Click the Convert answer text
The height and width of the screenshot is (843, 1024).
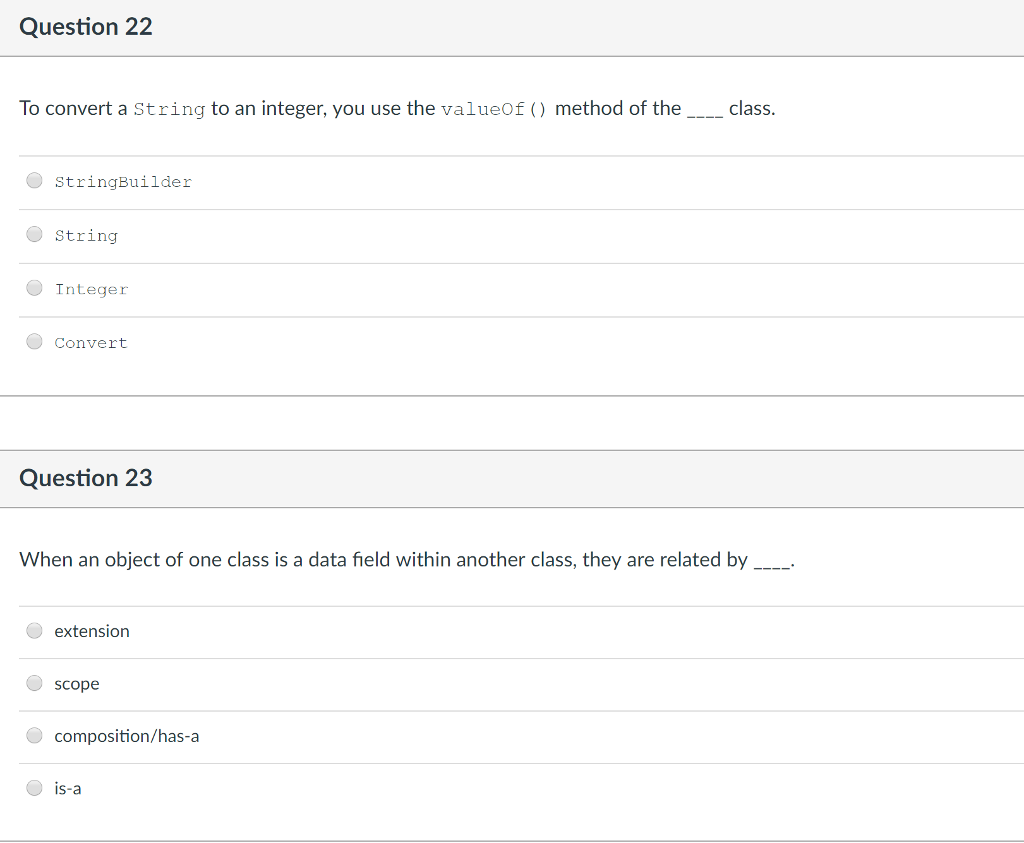click(90, 342)
